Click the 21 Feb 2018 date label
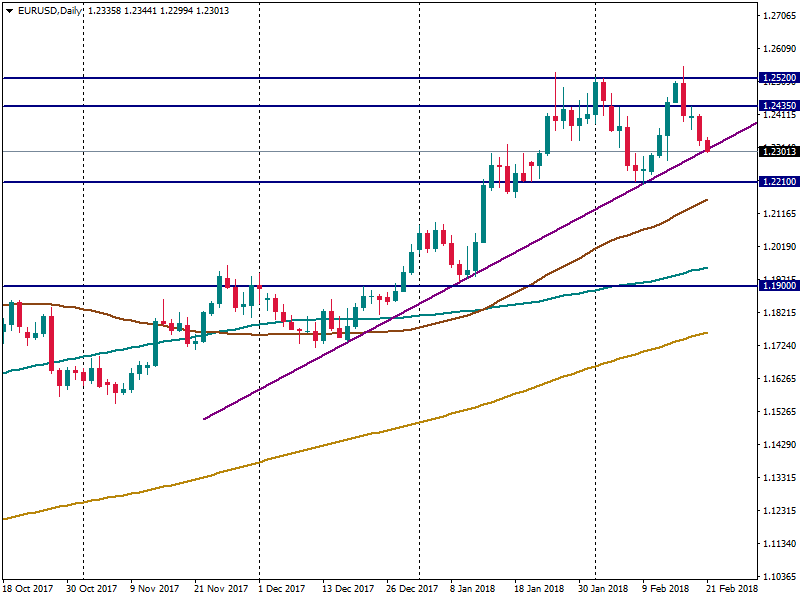The image size is (800, 600). coord(732,589)
